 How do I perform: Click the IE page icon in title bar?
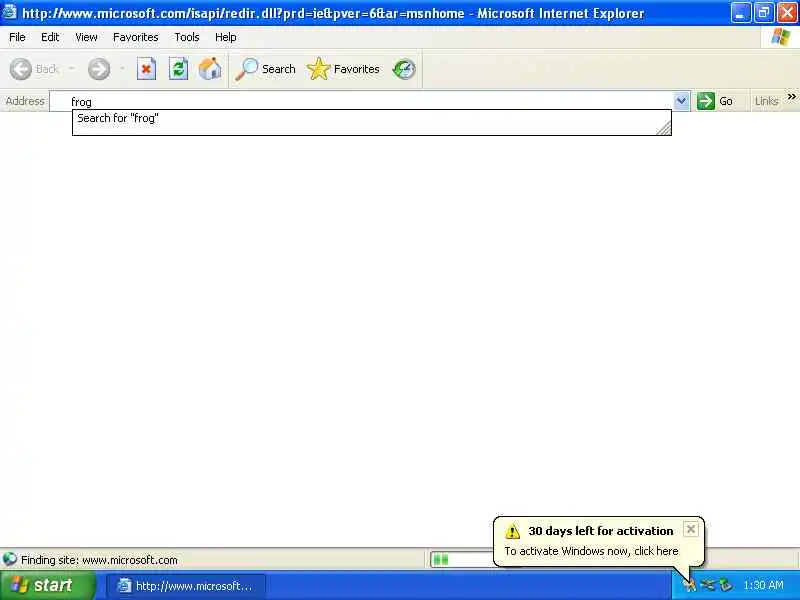(x=10, y=12)
